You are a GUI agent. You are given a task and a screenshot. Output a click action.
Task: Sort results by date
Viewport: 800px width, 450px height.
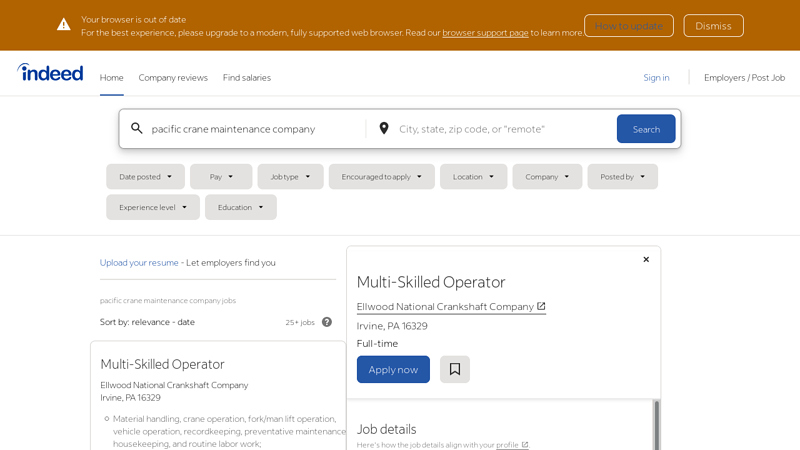[186, 322]
